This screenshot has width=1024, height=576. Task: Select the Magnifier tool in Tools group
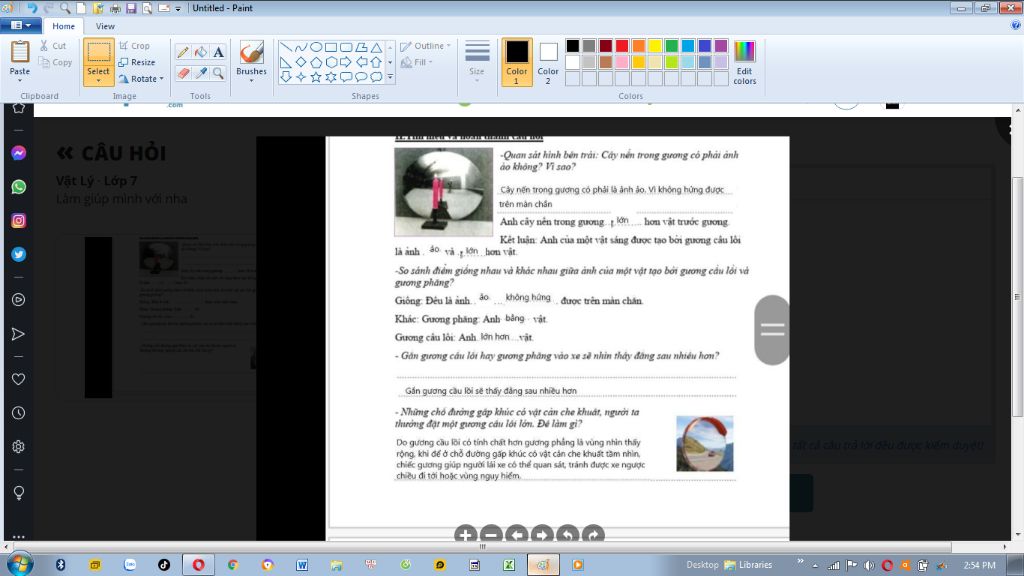tap(218, 73)
